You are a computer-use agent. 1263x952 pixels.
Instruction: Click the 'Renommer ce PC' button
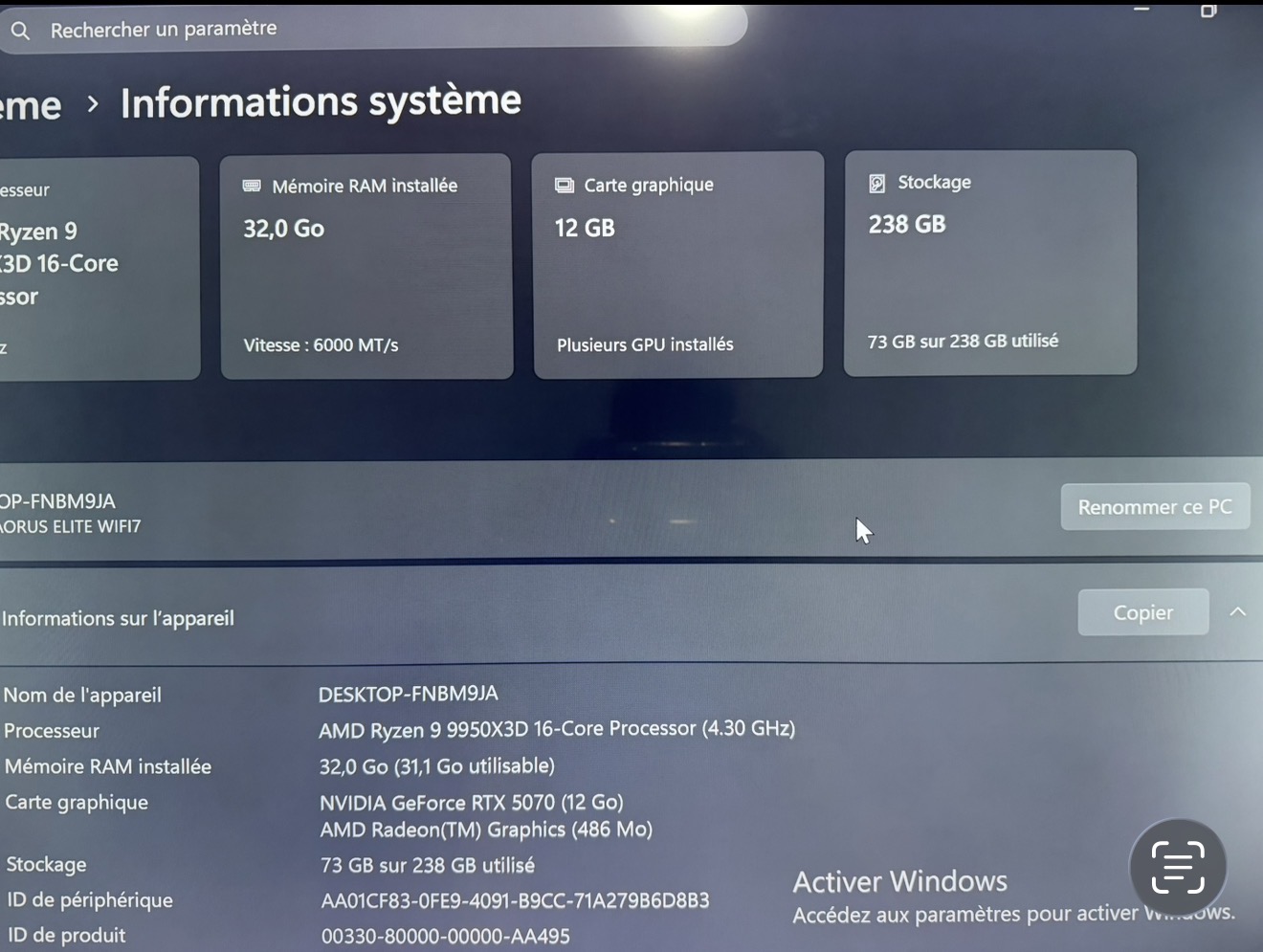[x=1155, y=506]
